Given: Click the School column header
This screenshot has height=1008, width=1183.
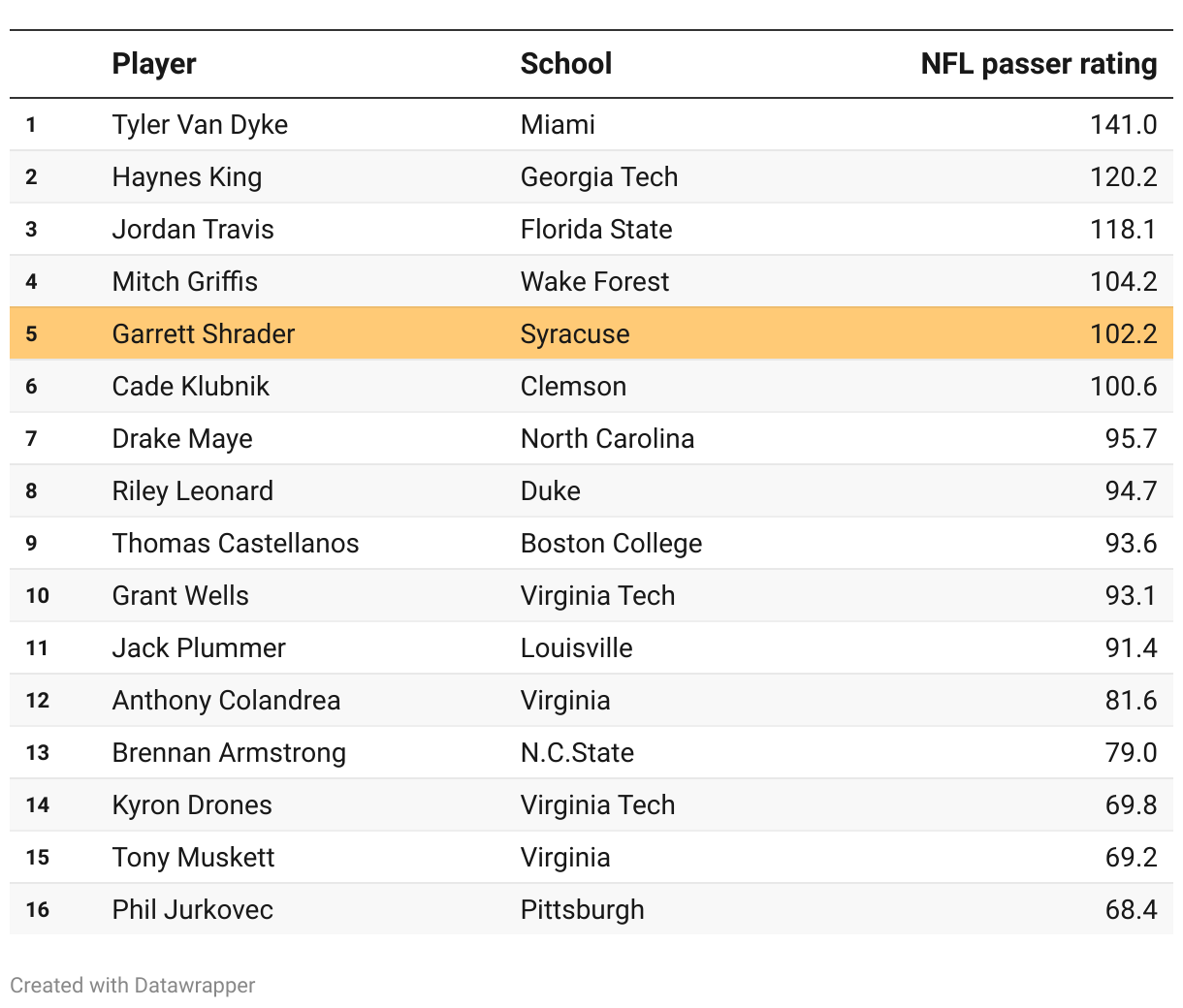Looking at the screenshot, I should click(566, 64).
